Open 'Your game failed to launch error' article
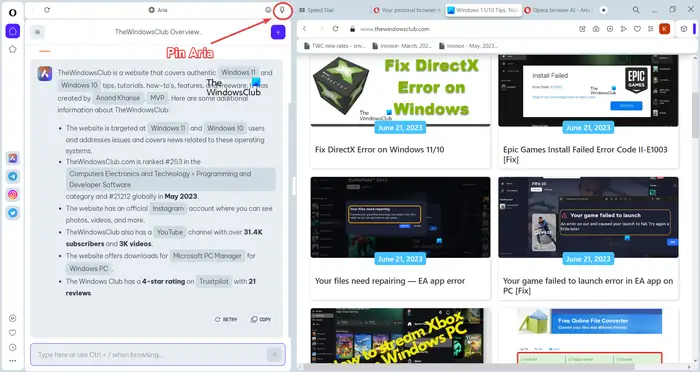Viewport: 700px width, 372px height. tap(588, 286)
